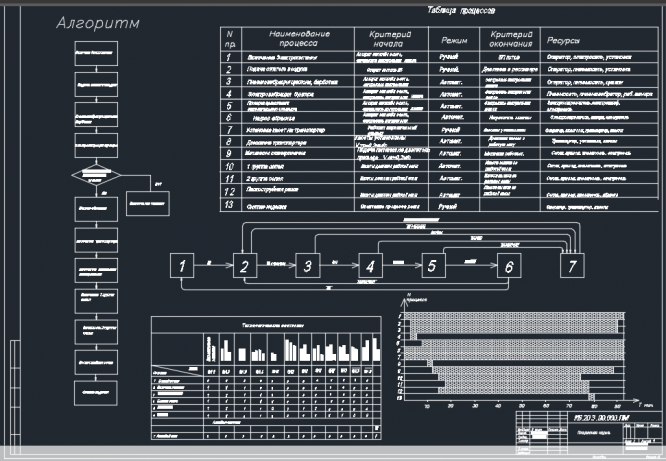Click state box number 1 in the diagram

(x=180, y=266)
